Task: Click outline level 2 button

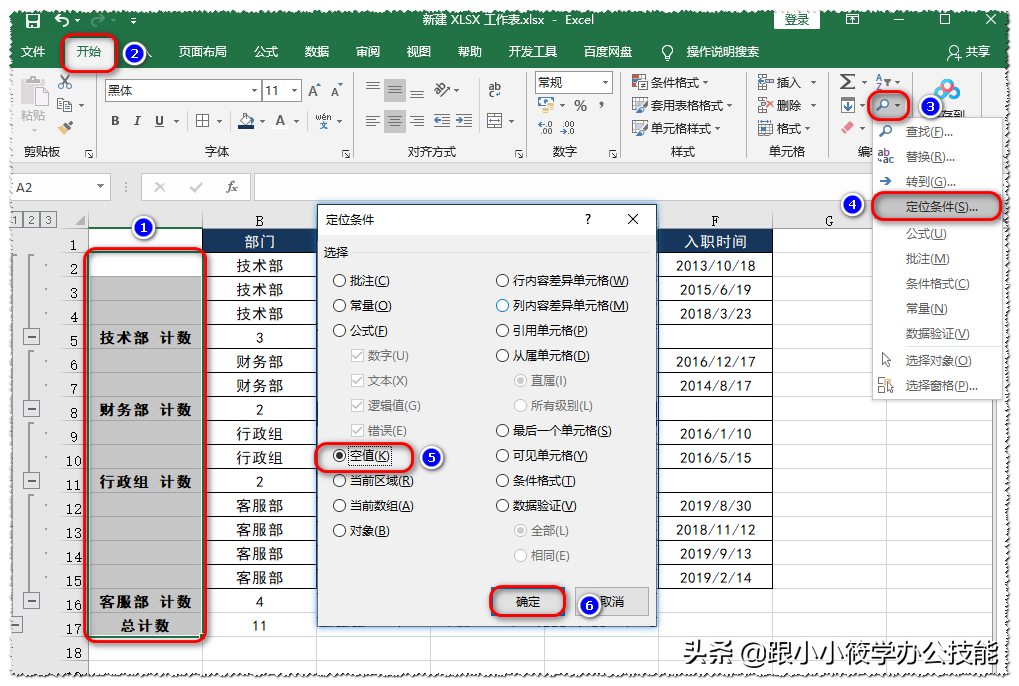Action: [x=31, y=220]
